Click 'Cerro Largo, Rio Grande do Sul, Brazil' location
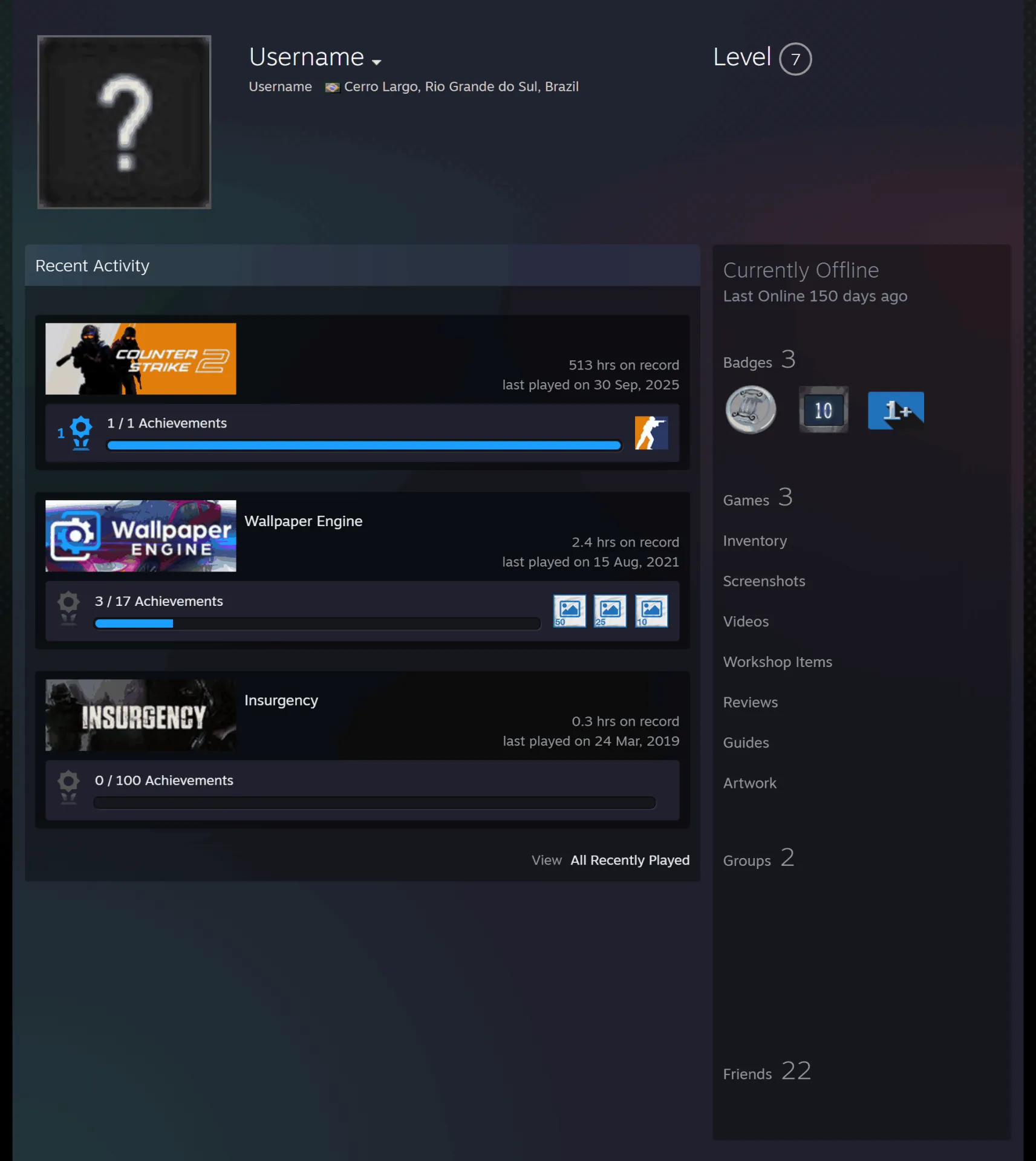The image size is (1036, 1161). (461, 87)
